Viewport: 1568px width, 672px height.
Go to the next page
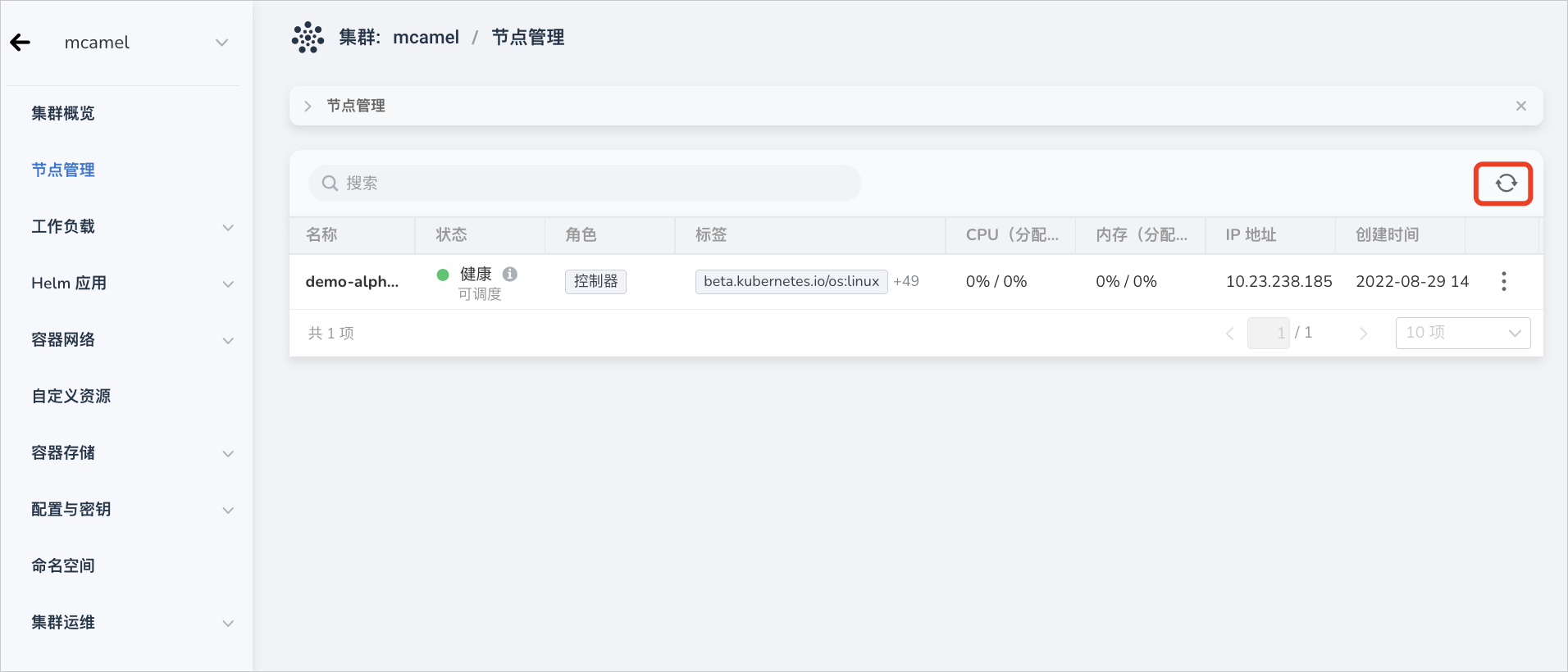[1363, 333]
